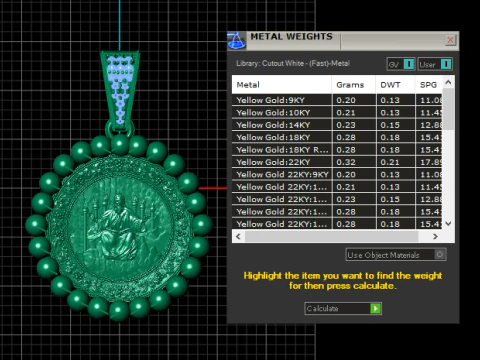Select the Yellow Gold 22KY:9KY row
The height and width of the screenshot is (360, 480).
(337, 174)
